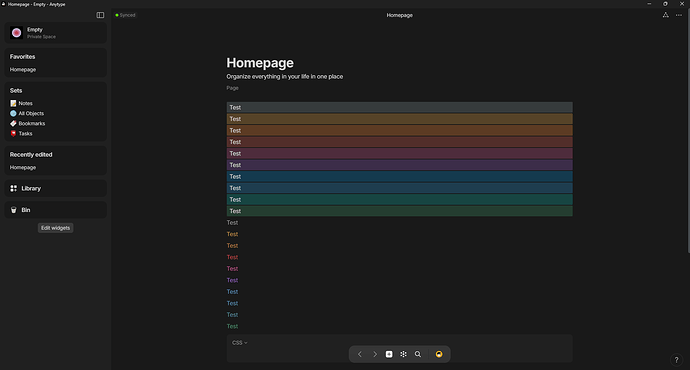Image resolution: width=690 pixels, height=370 pixels.
Task: Click the Bookmarks set icon
Action: (x=13, y=124)
